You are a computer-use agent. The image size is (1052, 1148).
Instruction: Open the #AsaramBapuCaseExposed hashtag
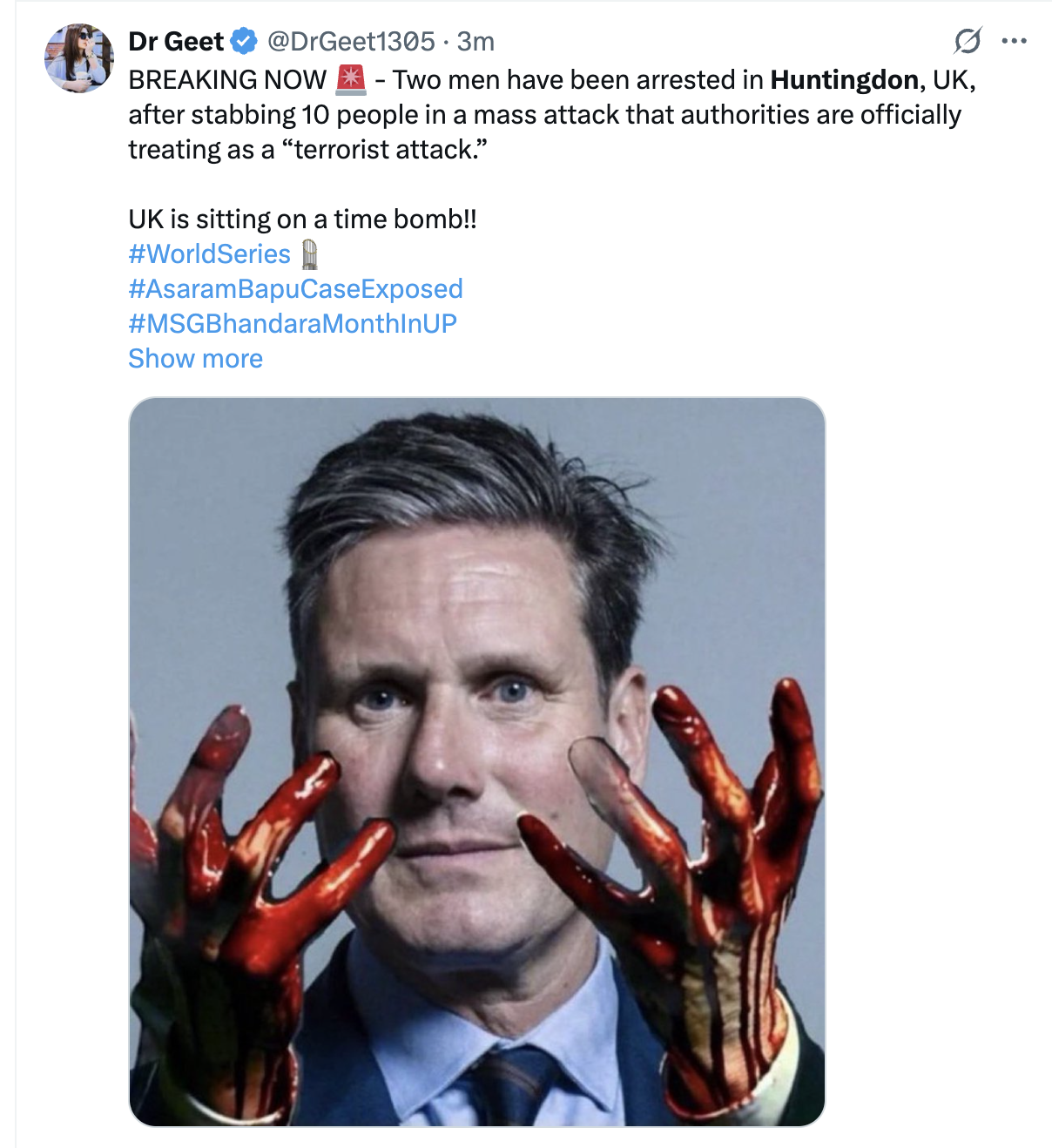click(x=295, y=289)
